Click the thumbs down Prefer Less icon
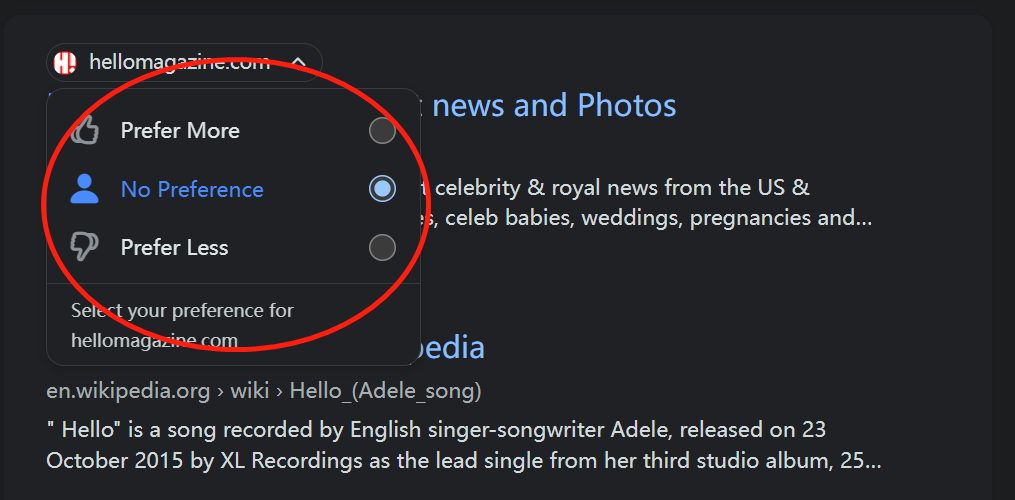This screenshot has height=500, width=1015. coord(85,247)
